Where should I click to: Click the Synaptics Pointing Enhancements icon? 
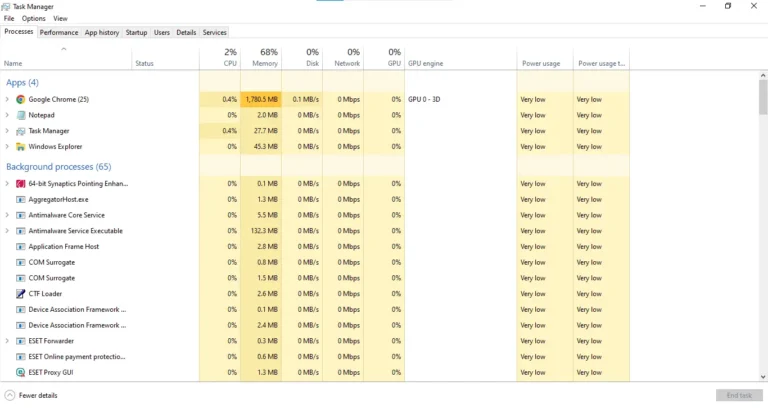coord(21,184)
